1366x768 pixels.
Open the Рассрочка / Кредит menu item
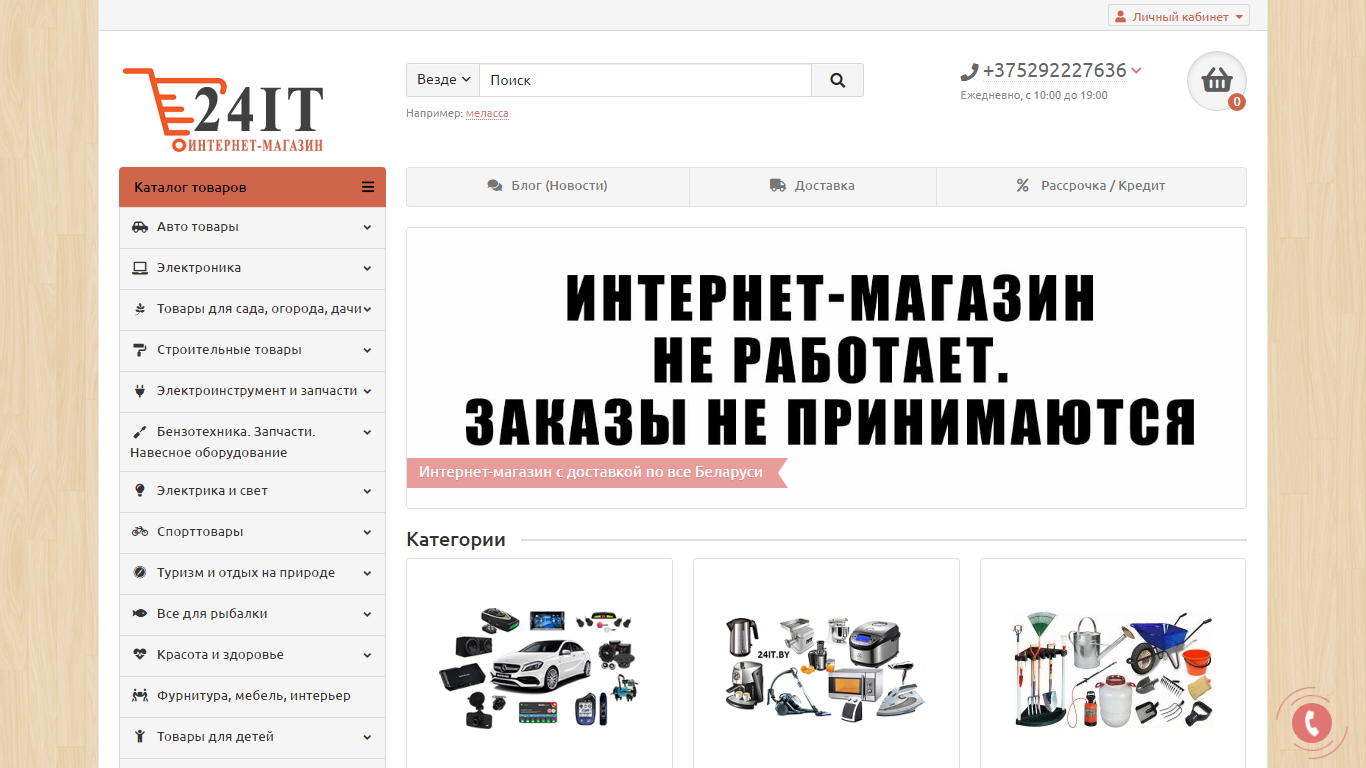[x=1091, y=186]
